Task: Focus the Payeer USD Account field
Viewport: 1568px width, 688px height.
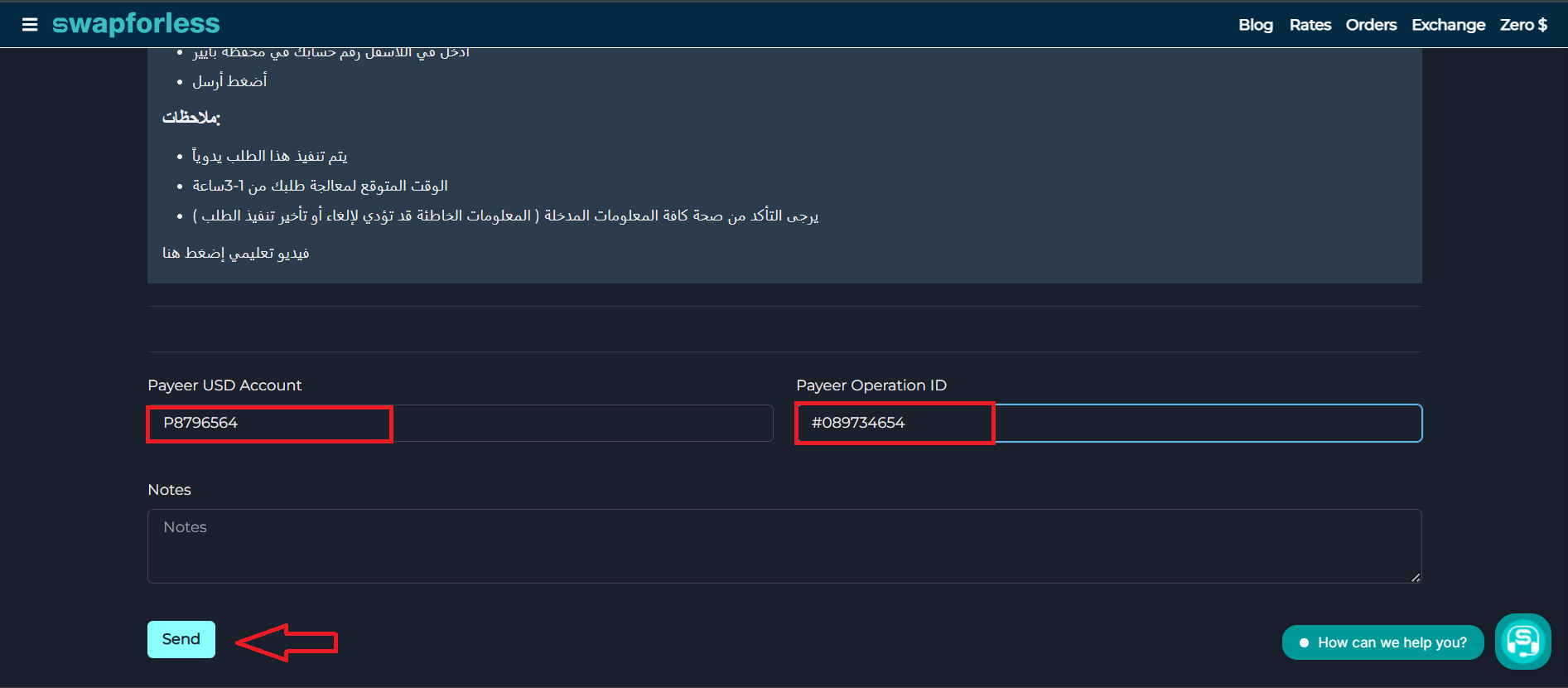Action: point(460,423)
